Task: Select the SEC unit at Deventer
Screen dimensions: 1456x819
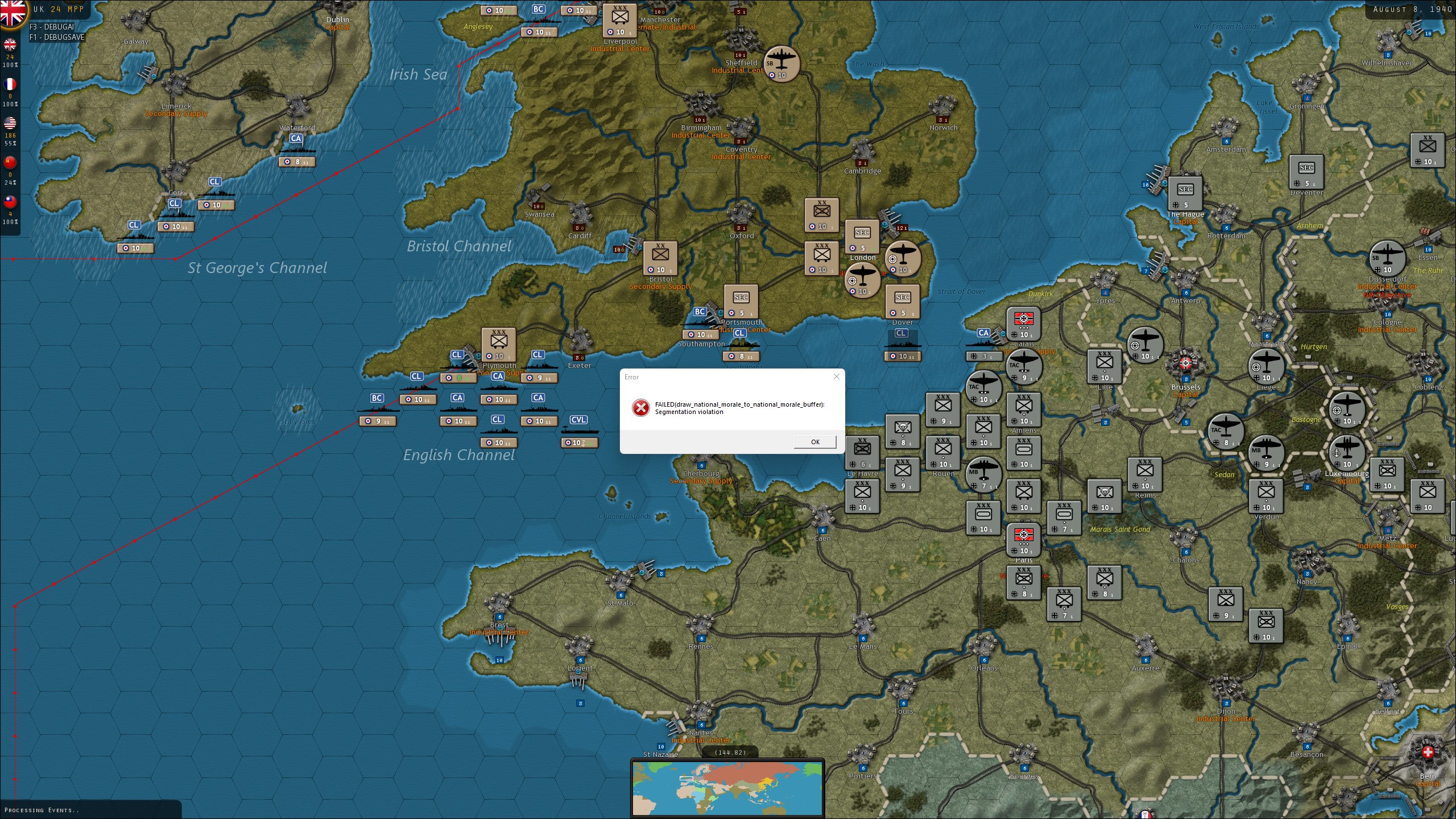Action: pyautogui.click(x=1306, y=172)
